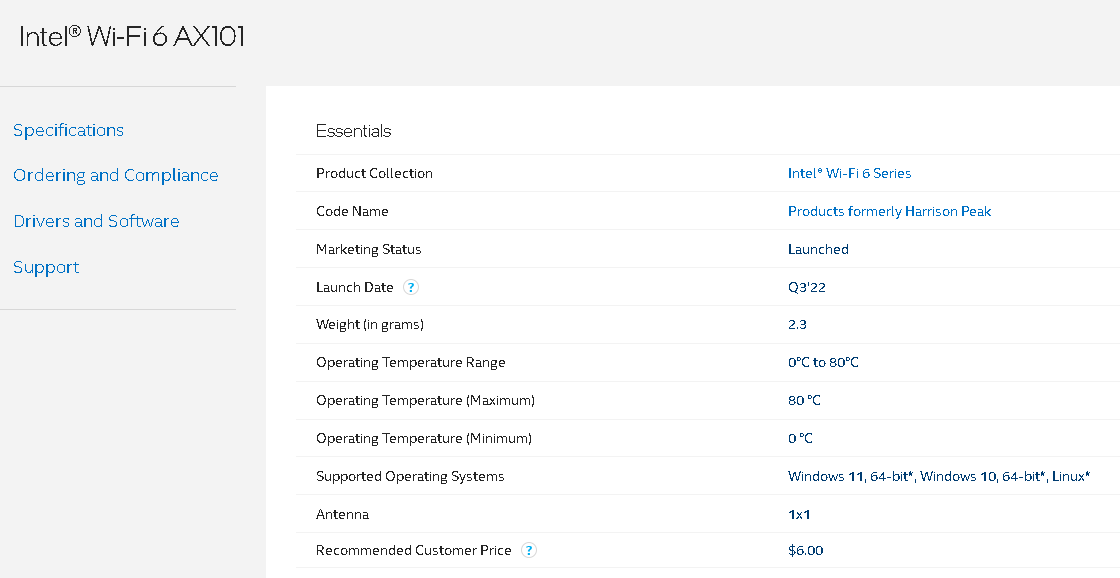The image size is (1120, 578).
Task: Click the Launch Date help question icon
Action: tap(410, 287)
